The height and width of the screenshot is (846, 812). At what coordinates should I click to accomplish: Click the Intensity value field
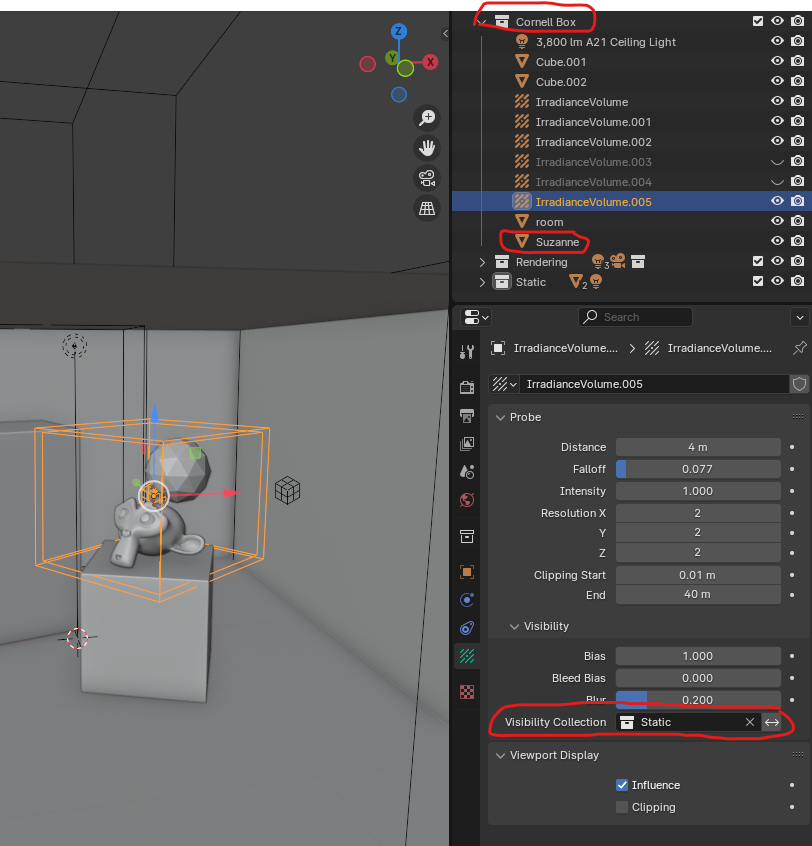698,492
